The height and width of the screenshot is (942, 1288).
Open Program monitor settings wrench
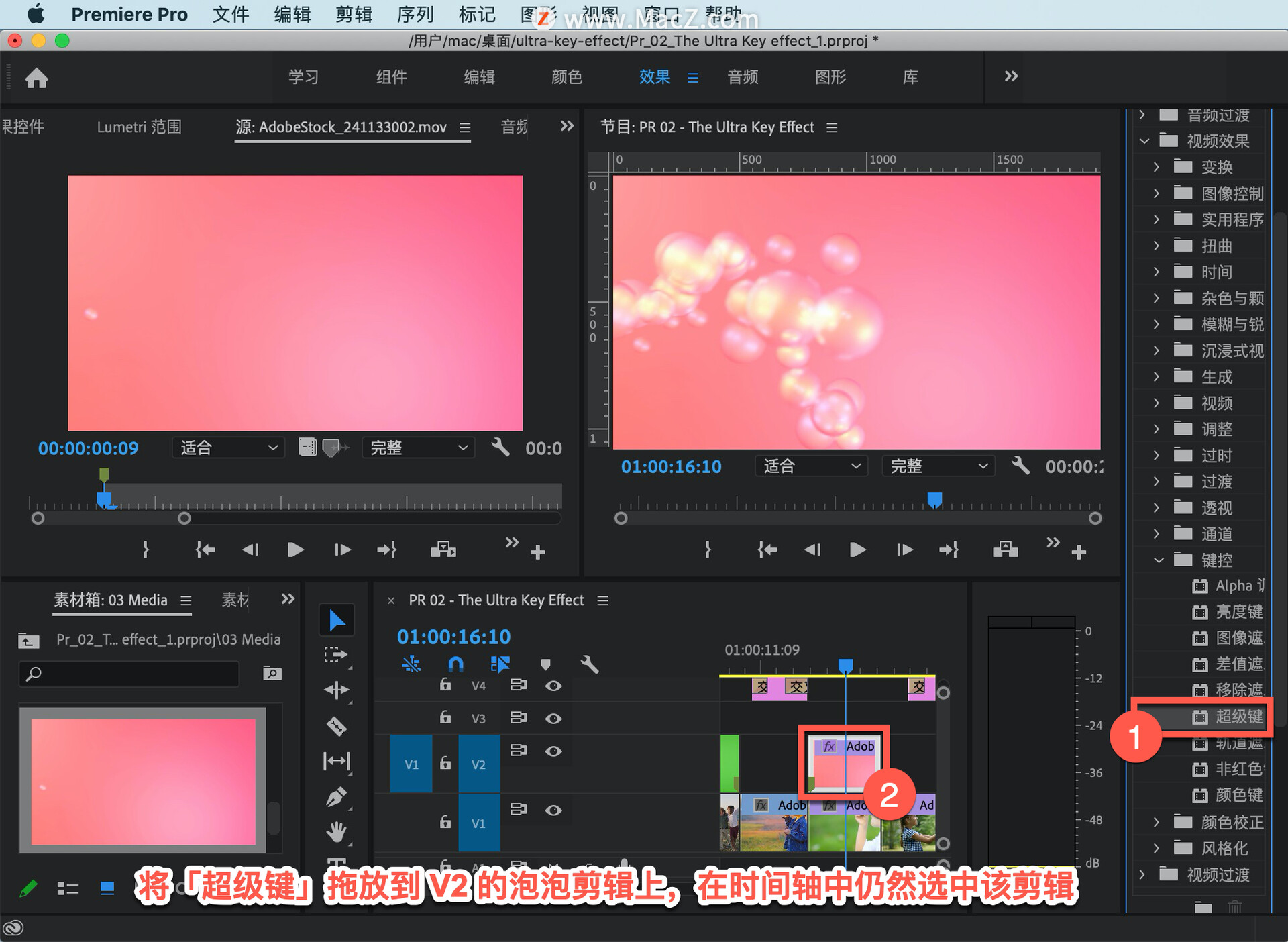tap(1020, 465)
